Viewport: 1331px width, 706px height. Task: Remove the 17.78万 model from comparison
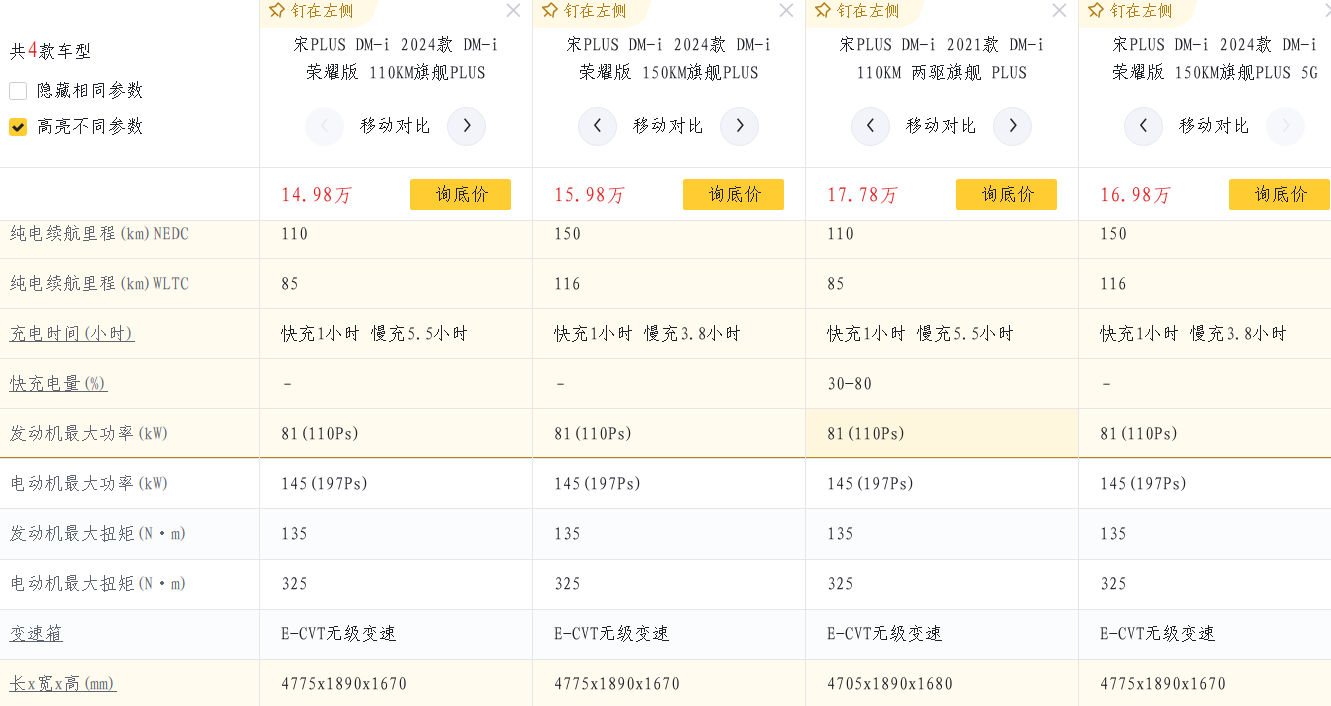(1059, 11)
